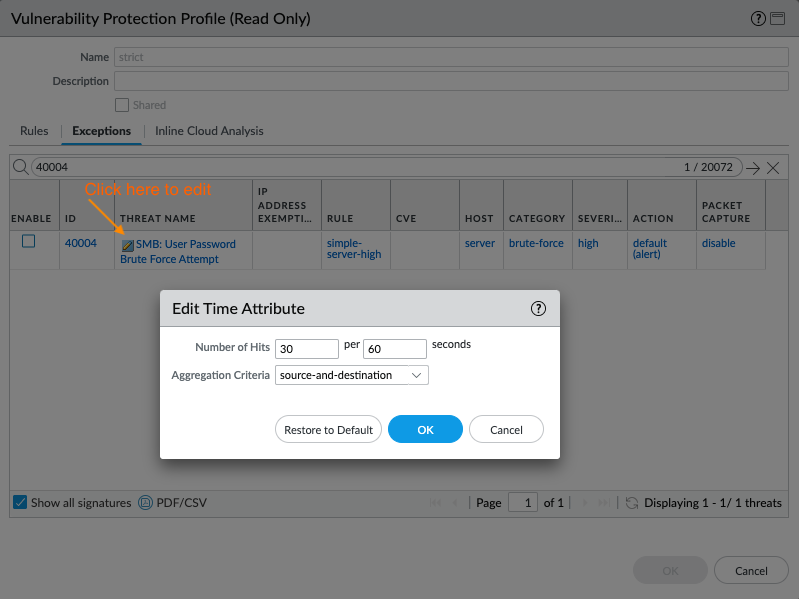This screenshot has height=599, width=799.
Task: Open the default (alert) action link
Action: click(x=649, y=249)
